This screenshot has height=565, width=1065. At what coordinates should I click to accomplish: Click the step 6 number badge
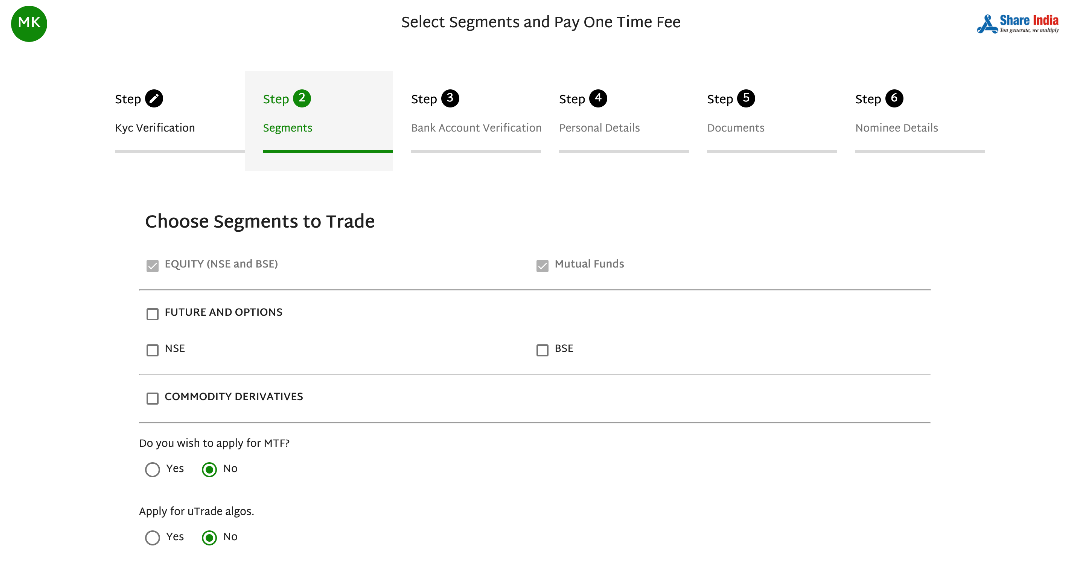[895, 98]
